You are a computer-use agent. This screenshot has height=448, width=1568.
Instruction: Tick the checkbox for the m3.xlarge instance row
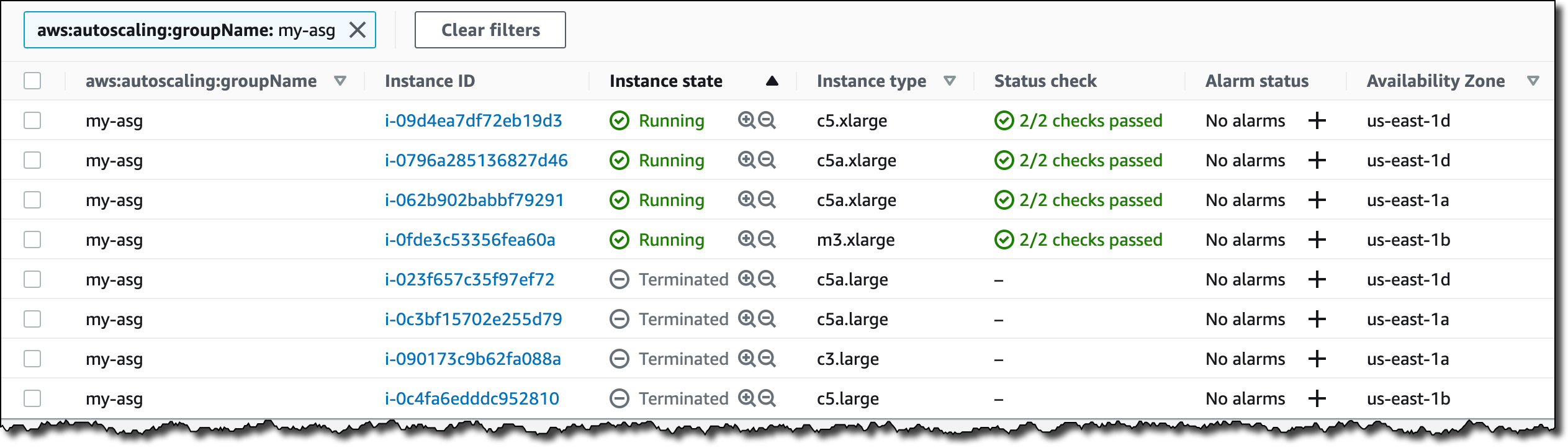pos(32,240)
